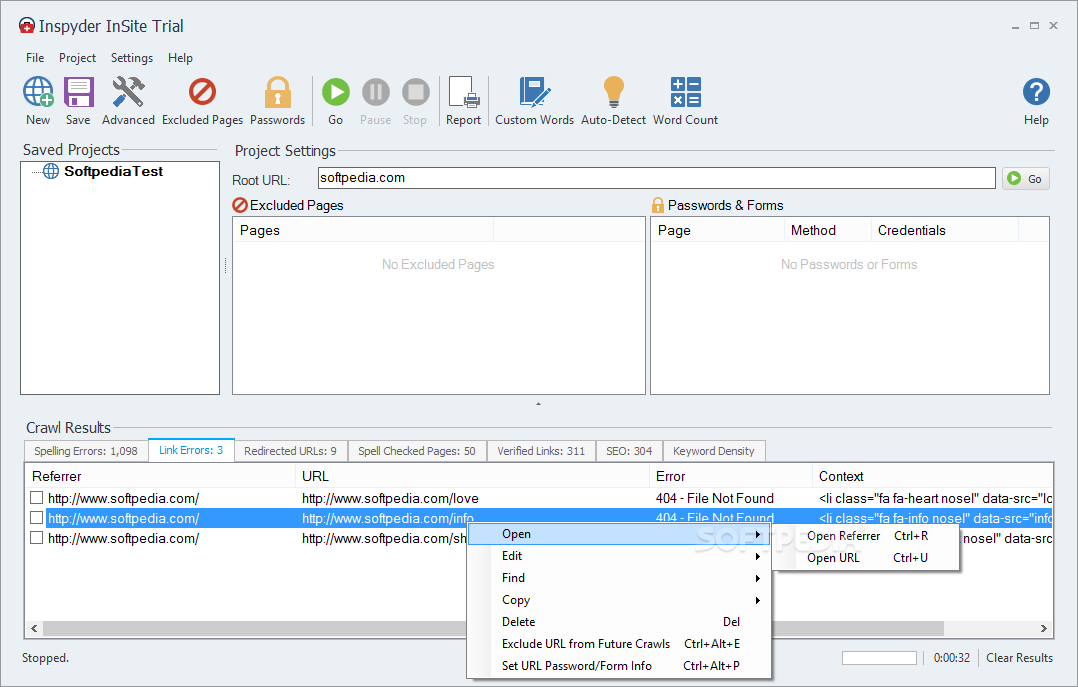Open Passwords padlock toolbar icon

[x=277, y=100]
